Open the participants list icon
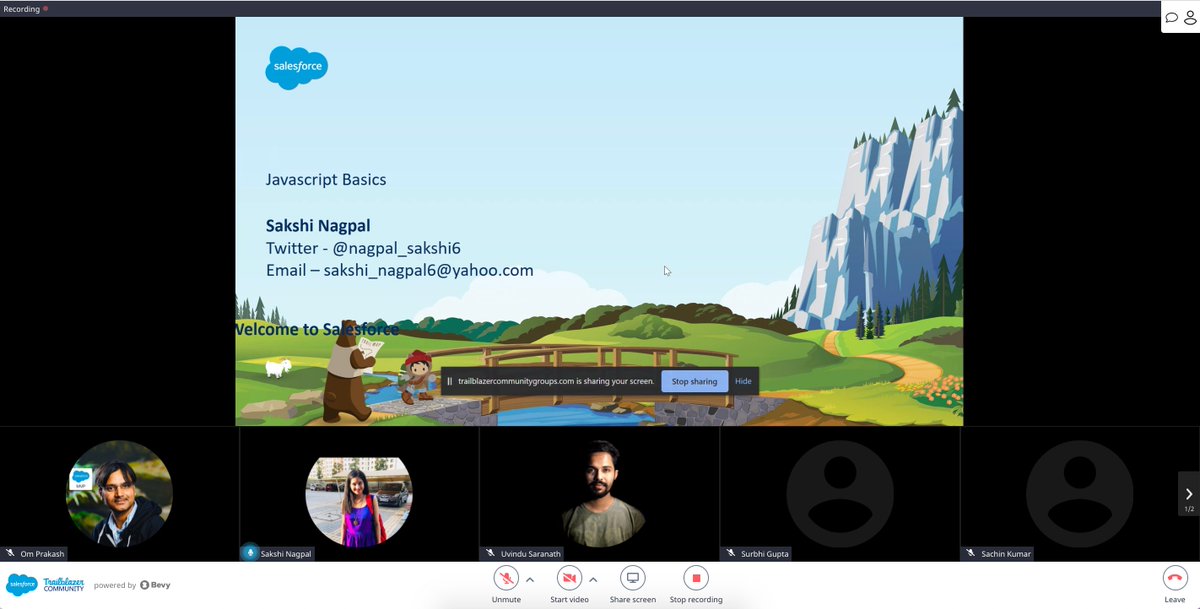1200x609 pixels. coord(1189,17)
